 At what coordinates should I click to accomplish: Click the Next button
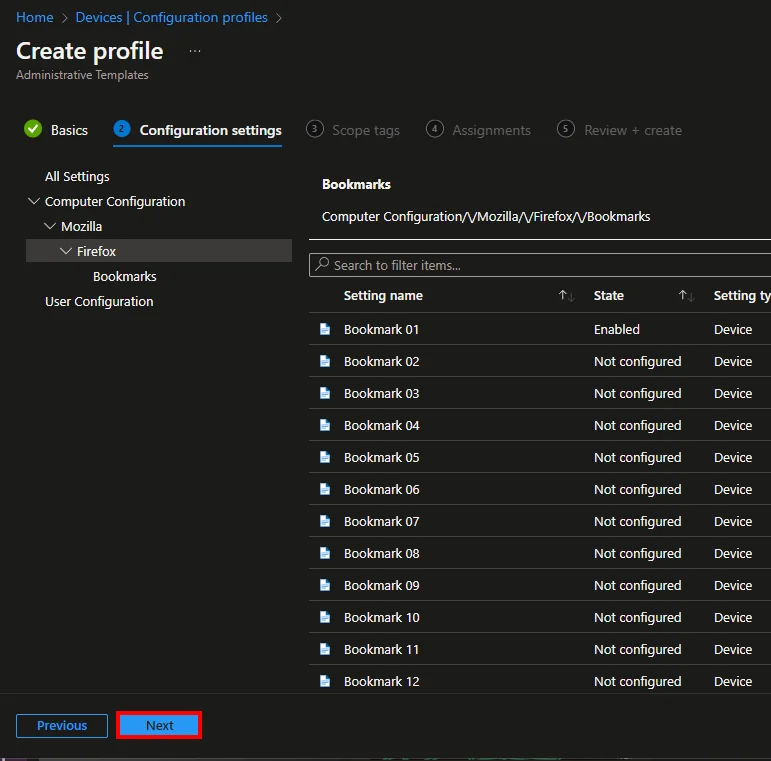coord(159,725)
